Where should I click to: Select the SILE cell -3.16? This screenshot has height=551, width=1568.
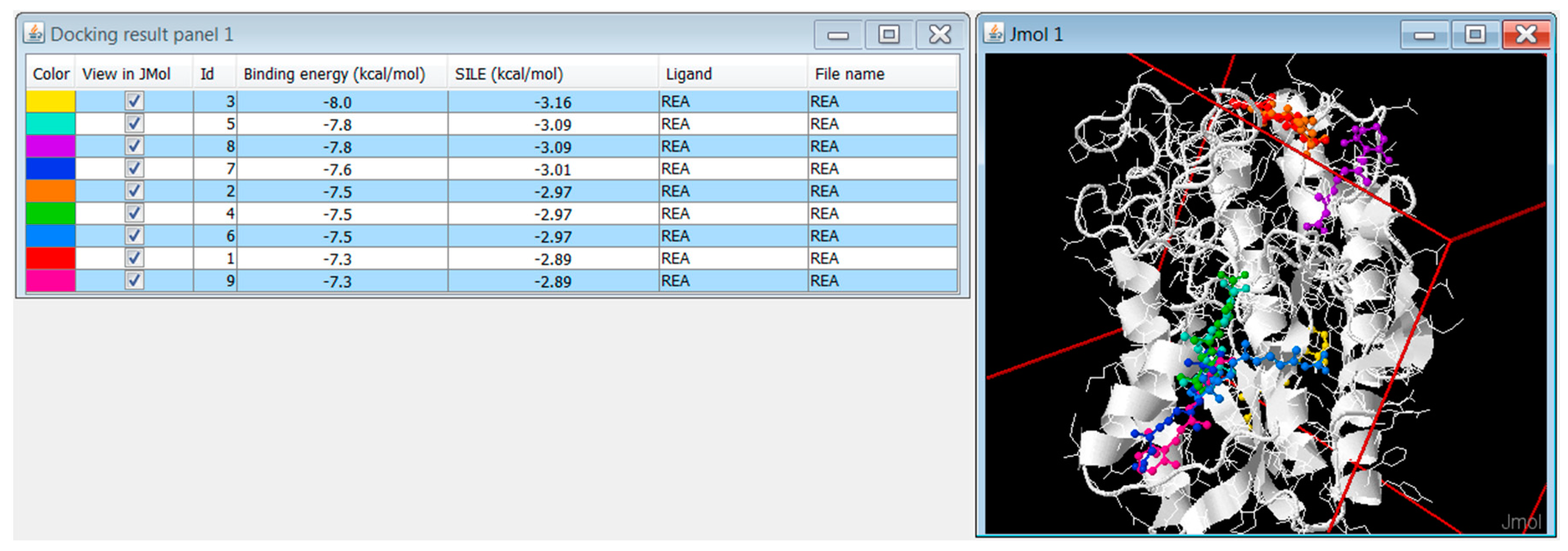(x=553, y=101)
